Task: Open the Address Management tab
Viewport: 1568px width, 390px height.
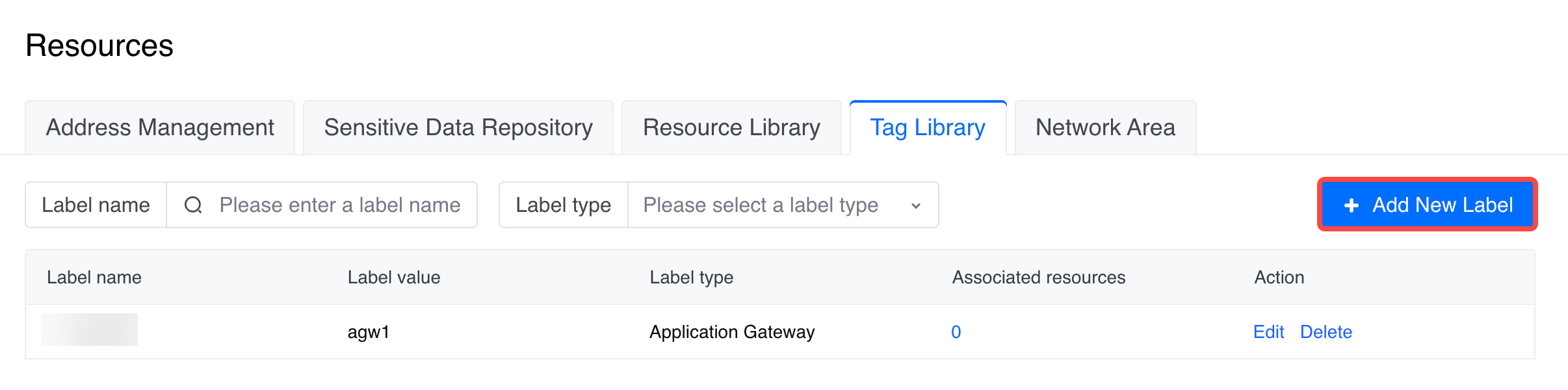Action: (x=160, y=128)
